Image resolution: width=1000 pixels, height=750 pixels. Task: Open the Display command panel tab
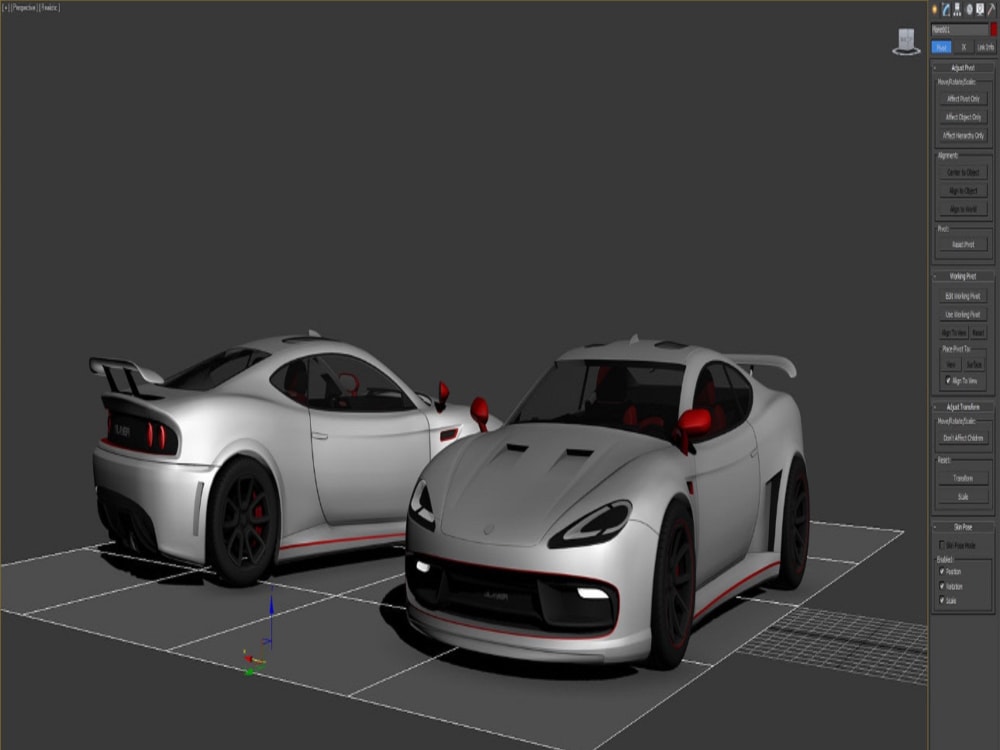tap(980, 9)
